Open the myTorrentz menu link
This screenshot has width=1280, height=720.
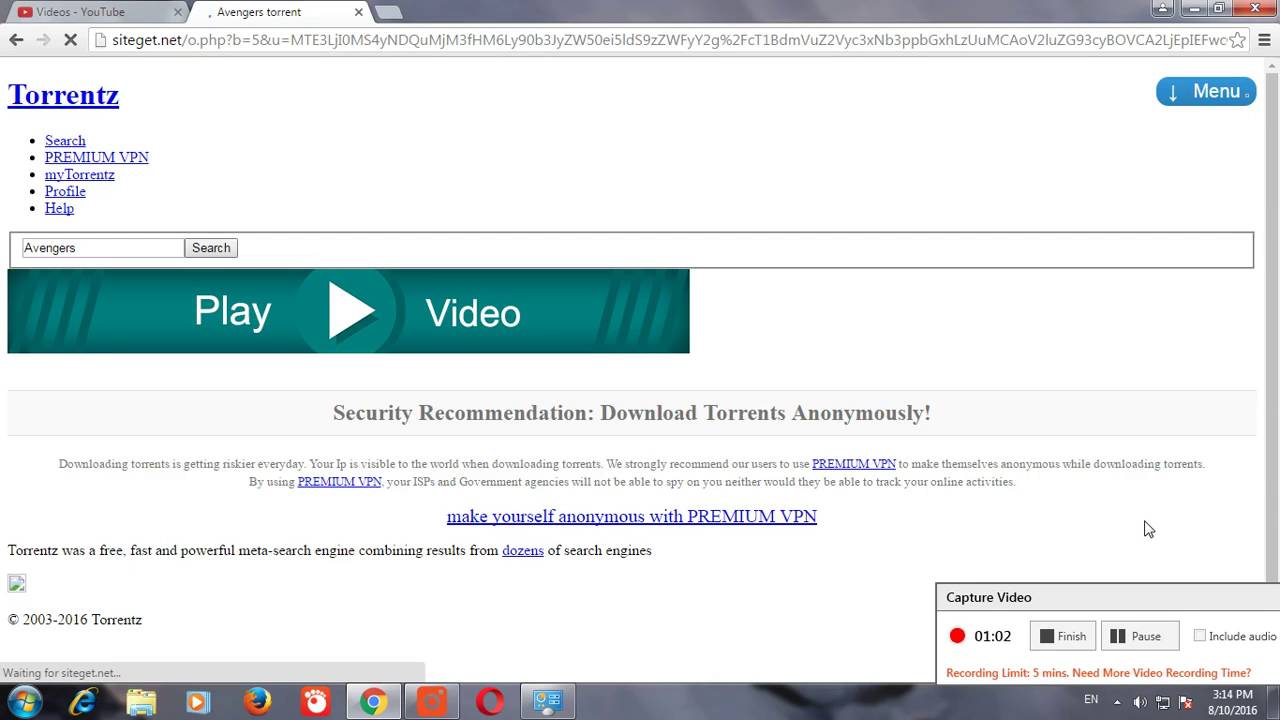pos(79,174)
